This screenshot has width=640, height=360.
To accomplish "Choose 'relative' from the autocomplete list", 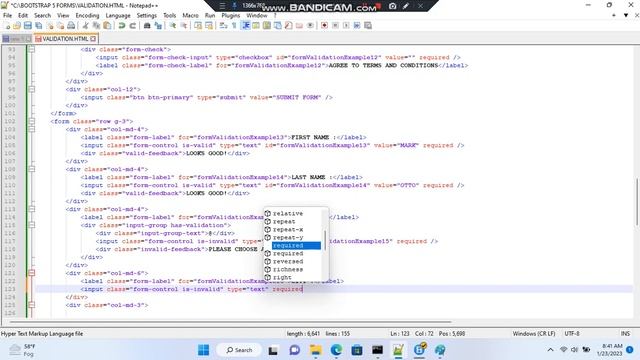I will (293, 213).
